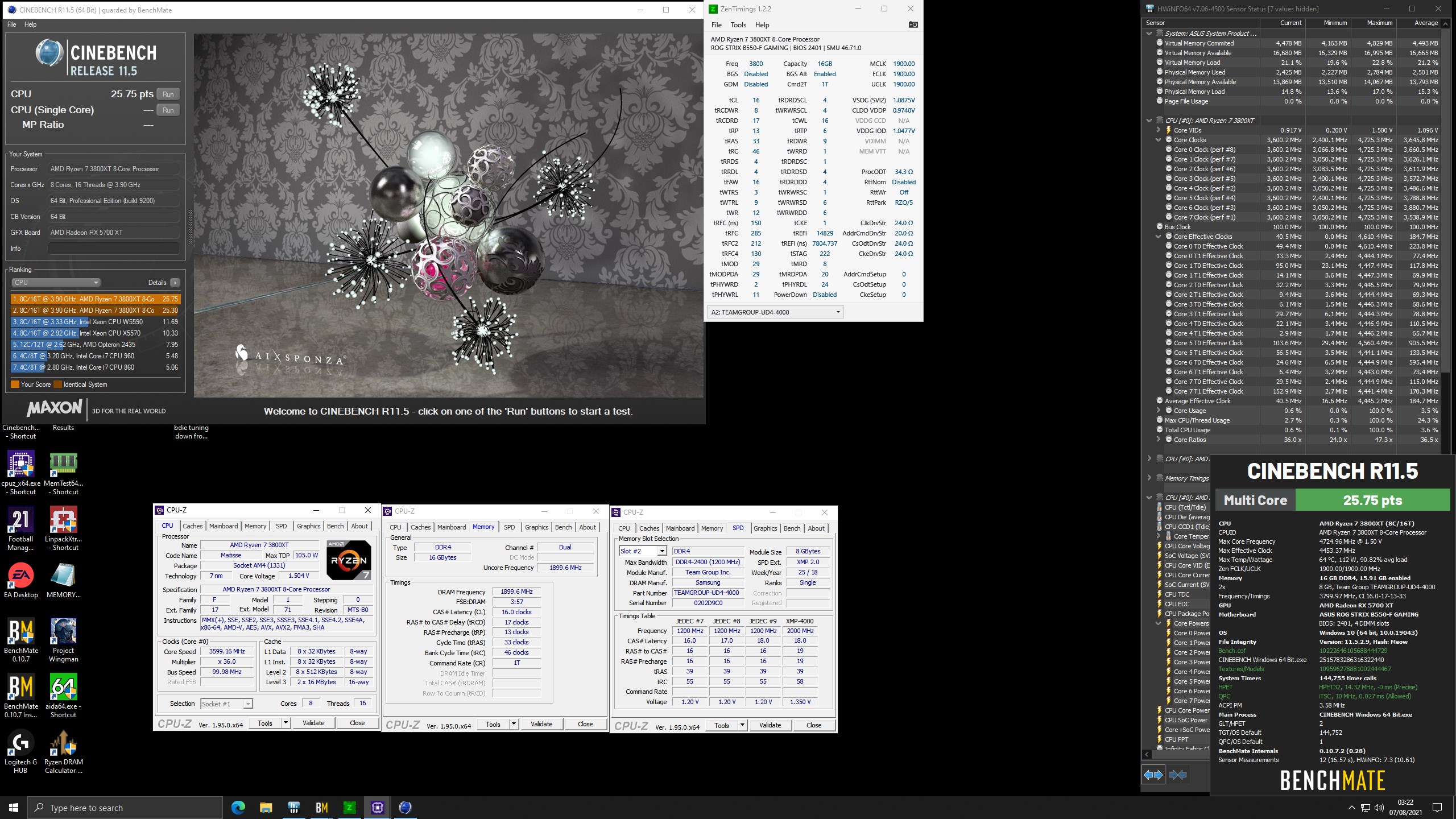The width and height of the screenshot is (1456, 819).
Task: Click BenchMate left-right blue arrows icon
Action: (x=1153, y=775)
